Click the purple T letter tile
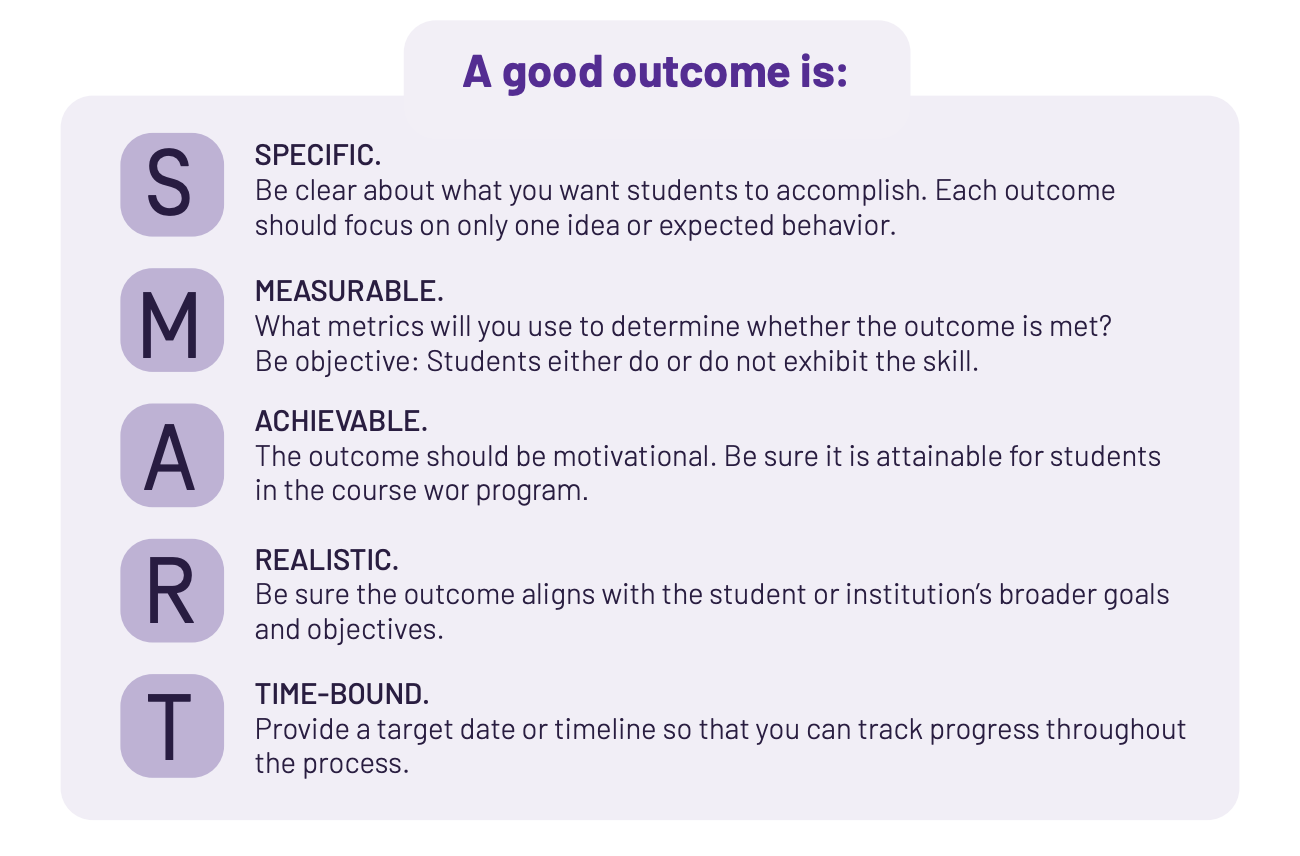1300x856 pixels. (172, 725)
